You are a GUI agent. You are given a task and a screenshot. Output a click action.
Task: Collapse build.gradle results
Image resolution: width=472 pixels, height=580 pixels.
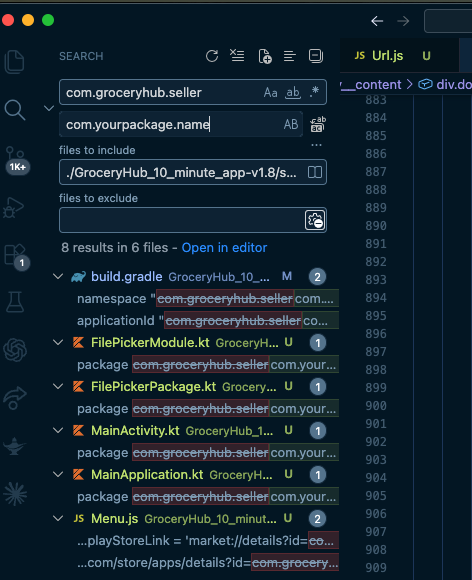click(x=58, y=276)
